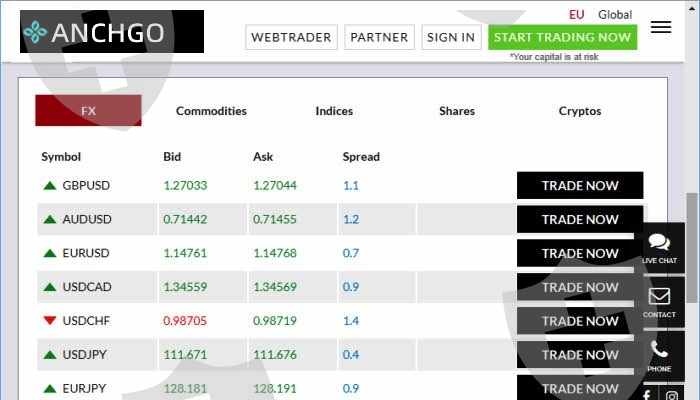Click the green up arrow beside GBPUSD

pyautogui.click(x=49, y=185)
